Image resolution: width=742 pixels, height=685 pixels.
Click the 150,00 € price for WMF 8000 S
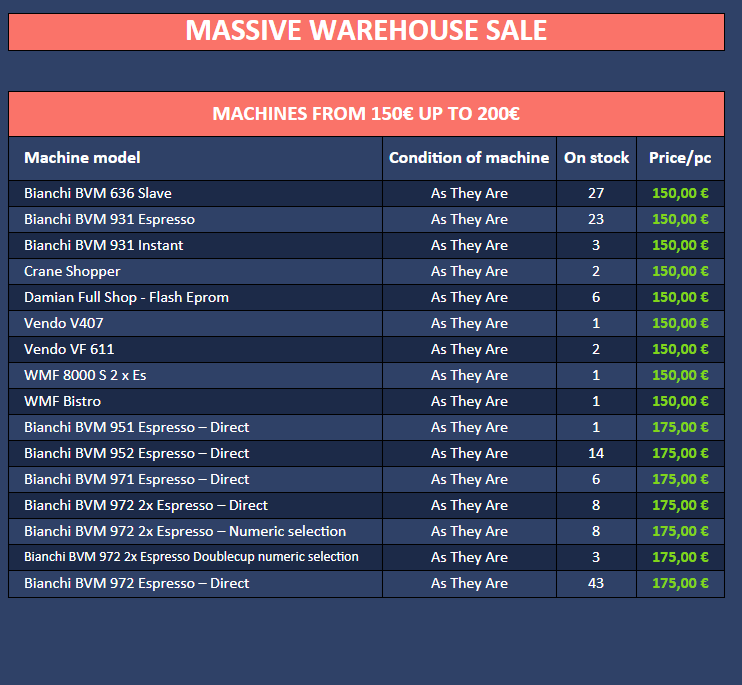point(680,375)
